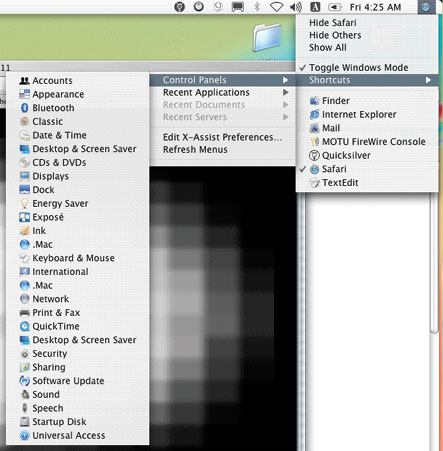Click the Startup Disk icon

click(x=24, y=422)
